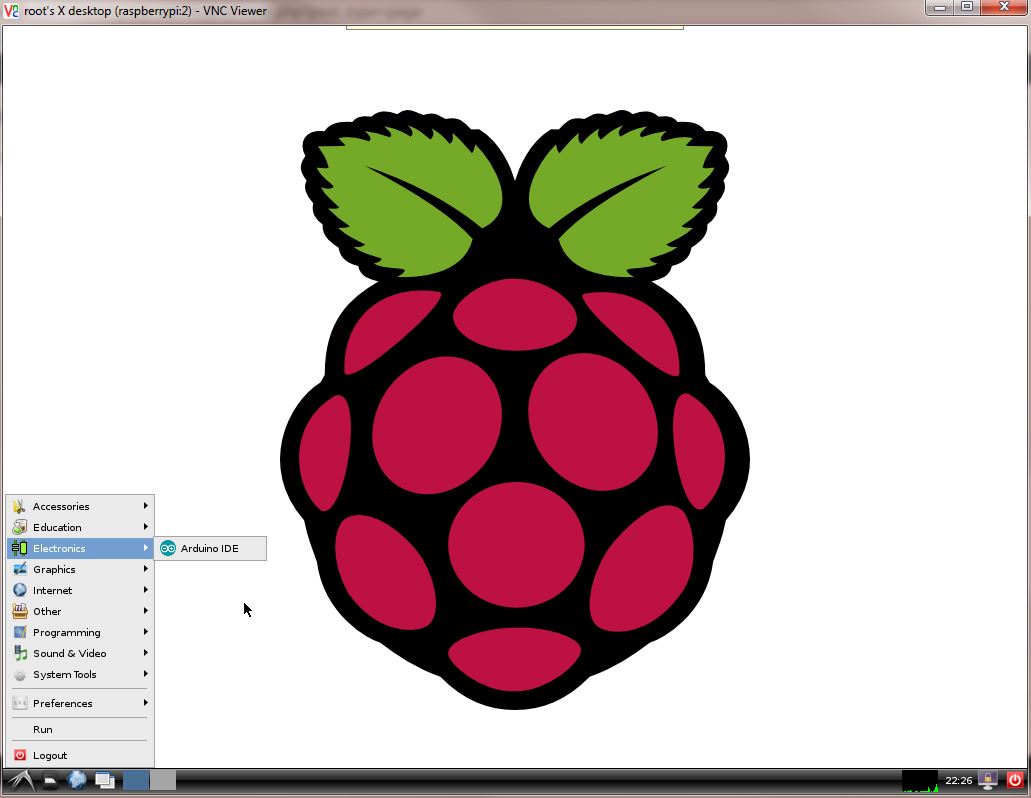The image size is (1031, 798).
Task: Expand the Other submenu arrow
Action: point(145,611)
